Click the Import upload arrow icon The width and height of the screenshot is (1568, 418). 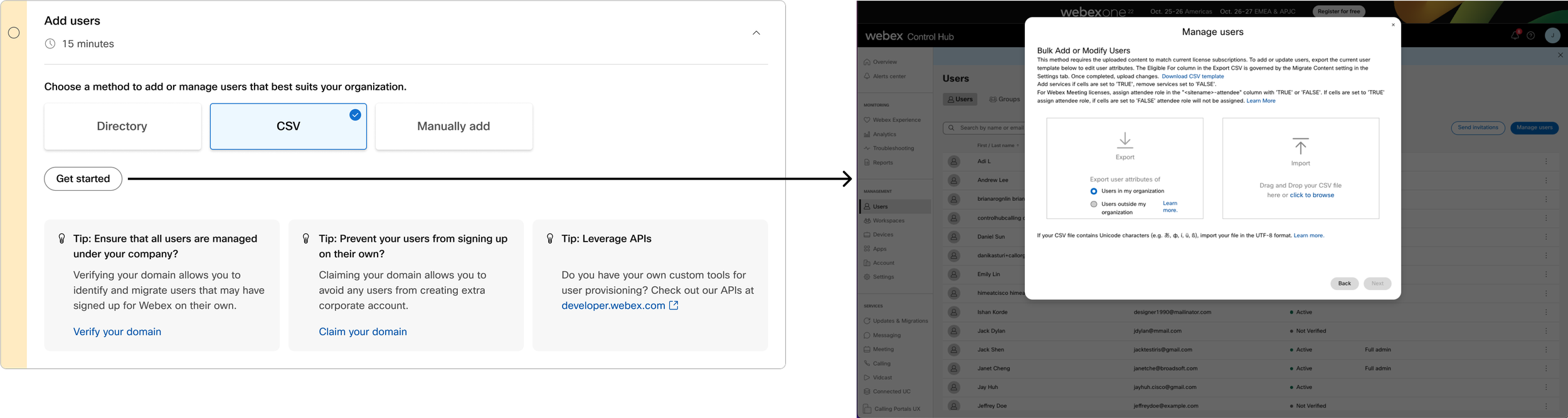[x=1300, y=146]
